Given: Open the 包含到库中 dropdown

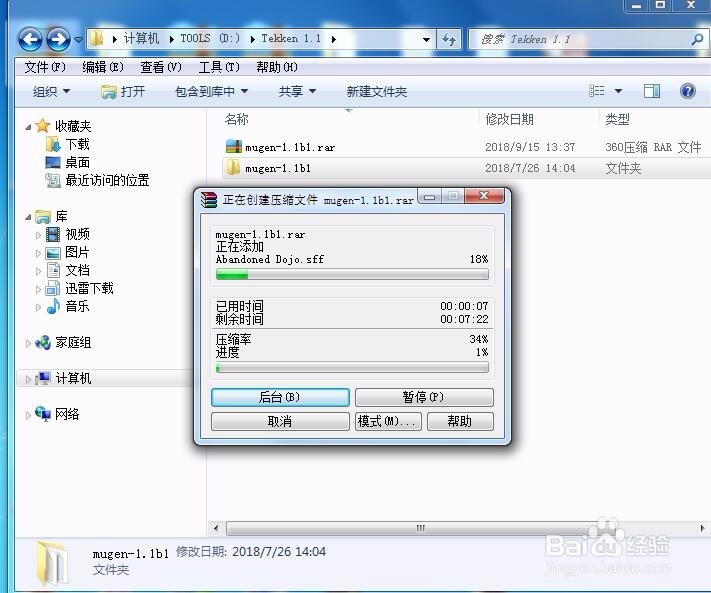Looking at the screenshot, I should click(x=211, y=92).
